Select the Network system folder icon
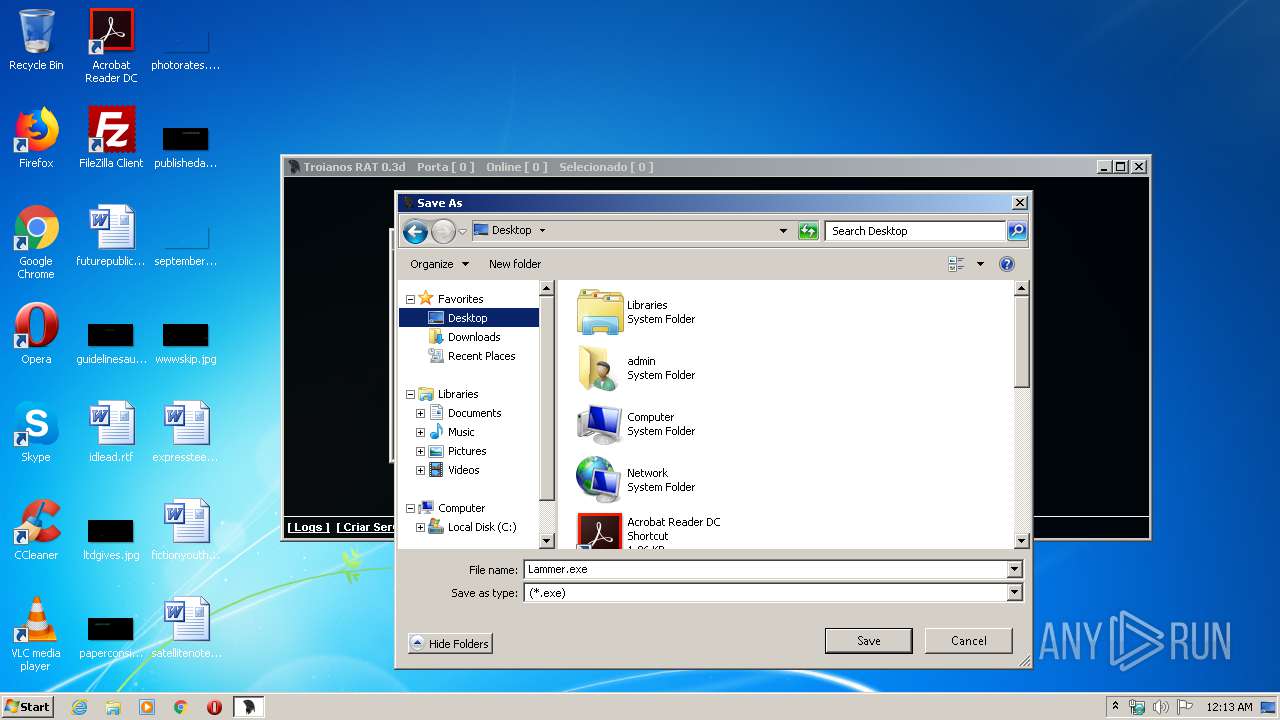 tap(600, 480)
